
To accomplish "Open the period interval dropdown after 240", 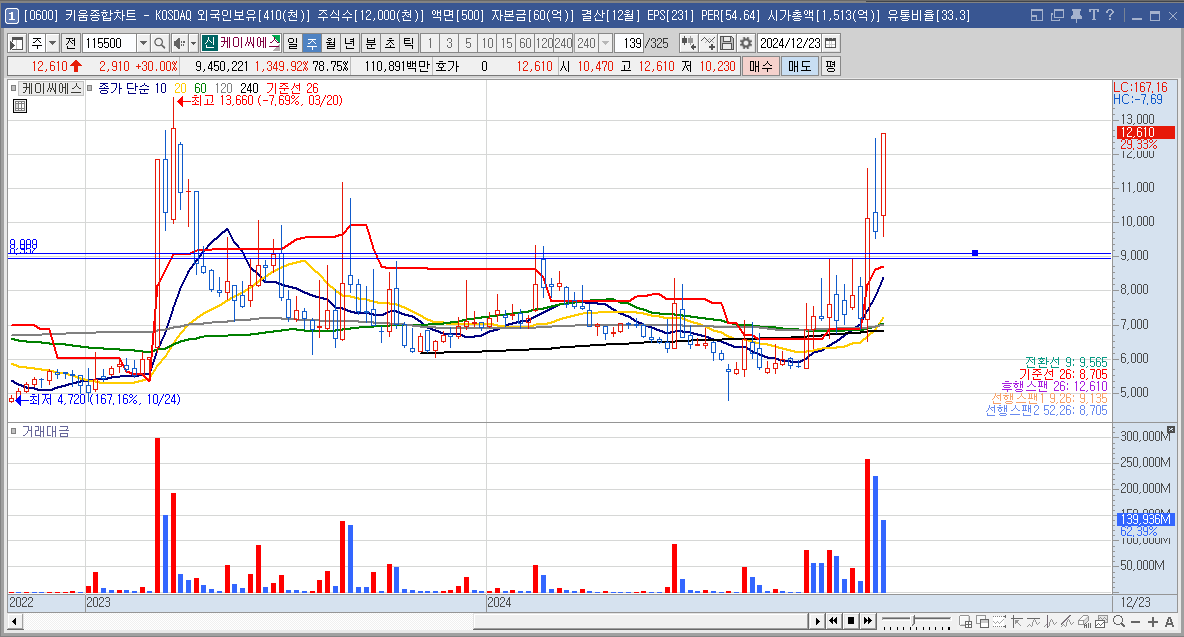I will pyautogui.click(x=605, y=43).
